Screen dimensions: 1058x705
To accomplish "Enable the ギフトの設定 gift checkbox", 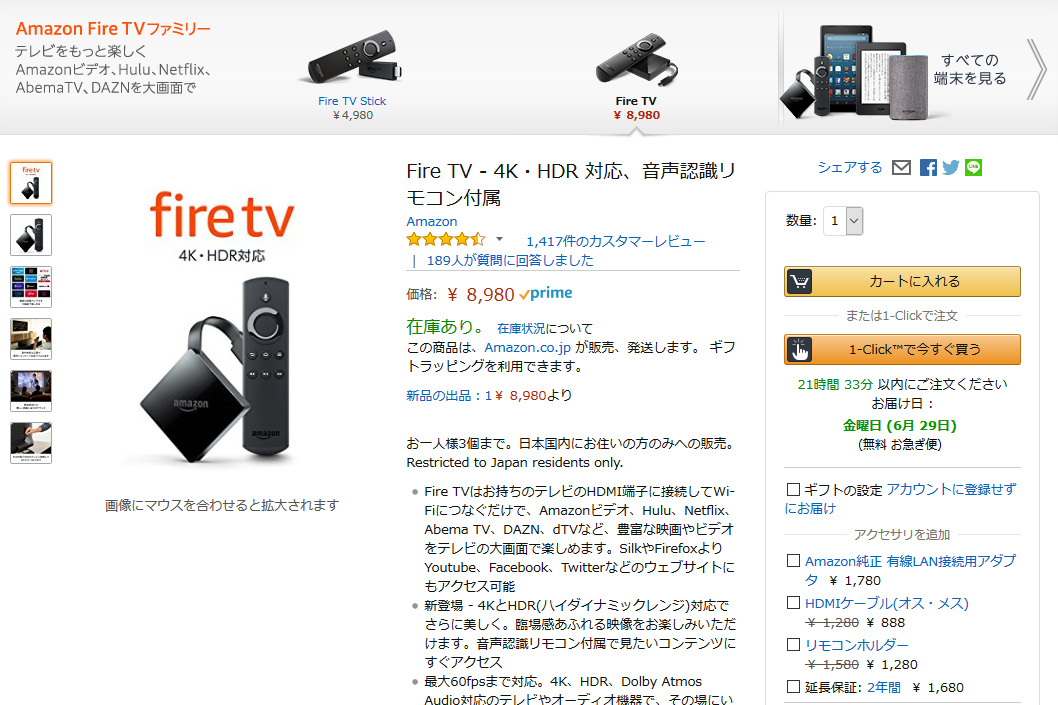I will click(x=794, y=489).
